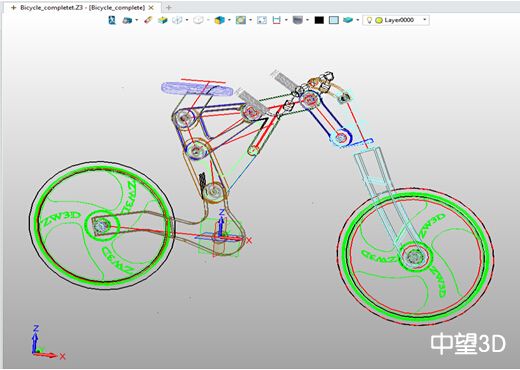Click the shaded blue cube display icon
Viewport: 520px width, 370px height.
219,20
